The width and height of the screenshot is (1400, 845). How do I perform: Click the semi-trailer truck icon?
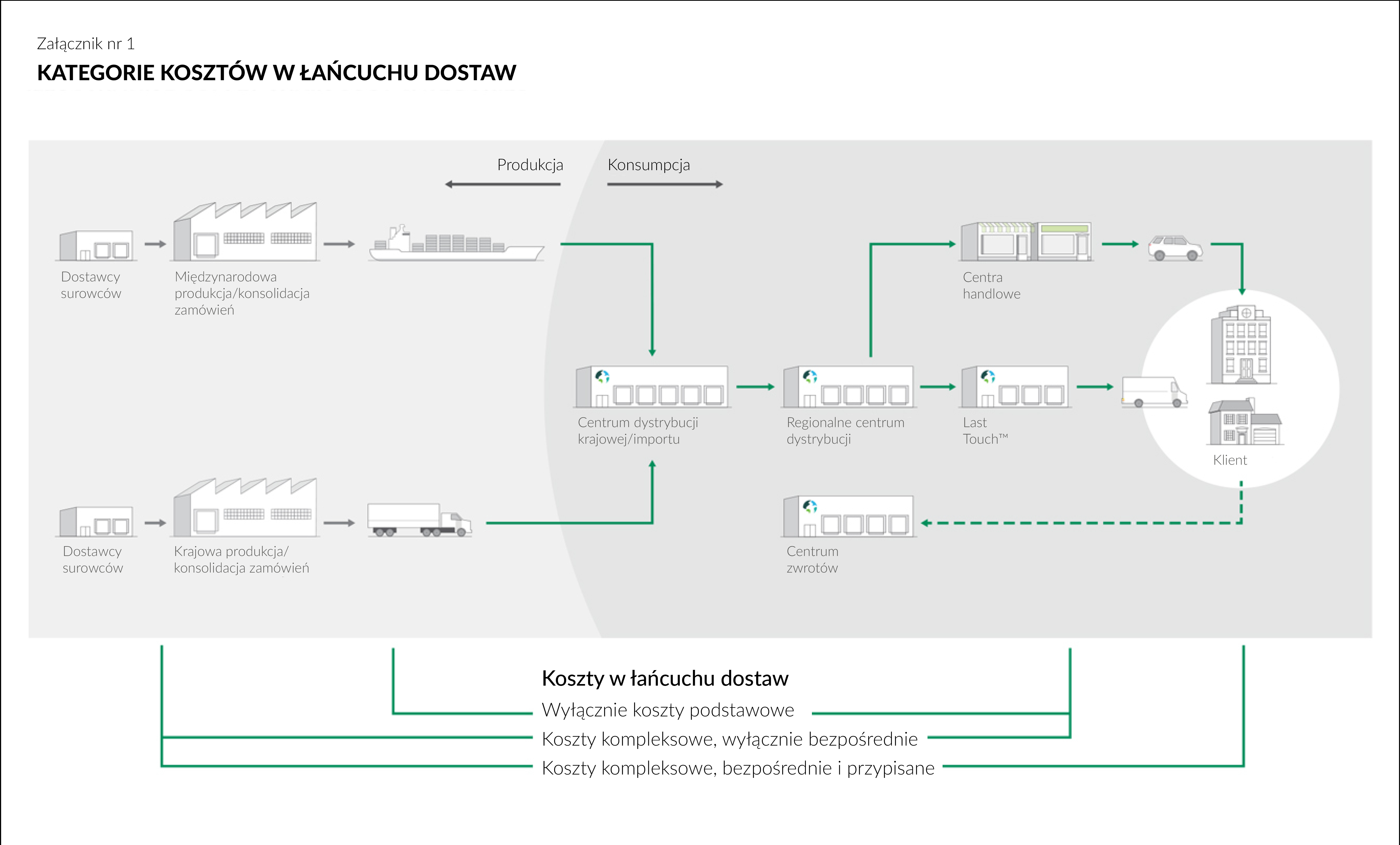(x=419, y=520)
